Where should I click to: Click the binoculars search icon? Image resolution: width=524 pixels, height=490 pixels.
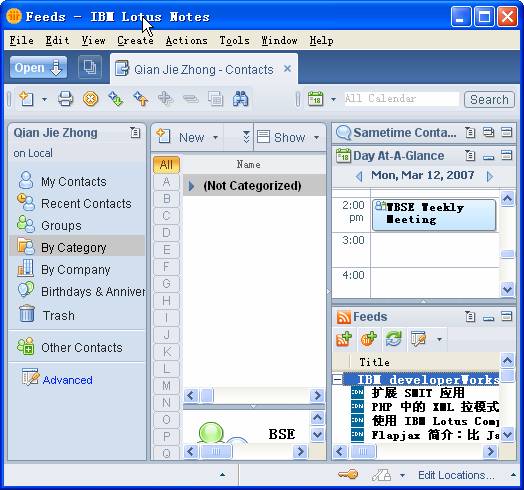tap(241, 99)
